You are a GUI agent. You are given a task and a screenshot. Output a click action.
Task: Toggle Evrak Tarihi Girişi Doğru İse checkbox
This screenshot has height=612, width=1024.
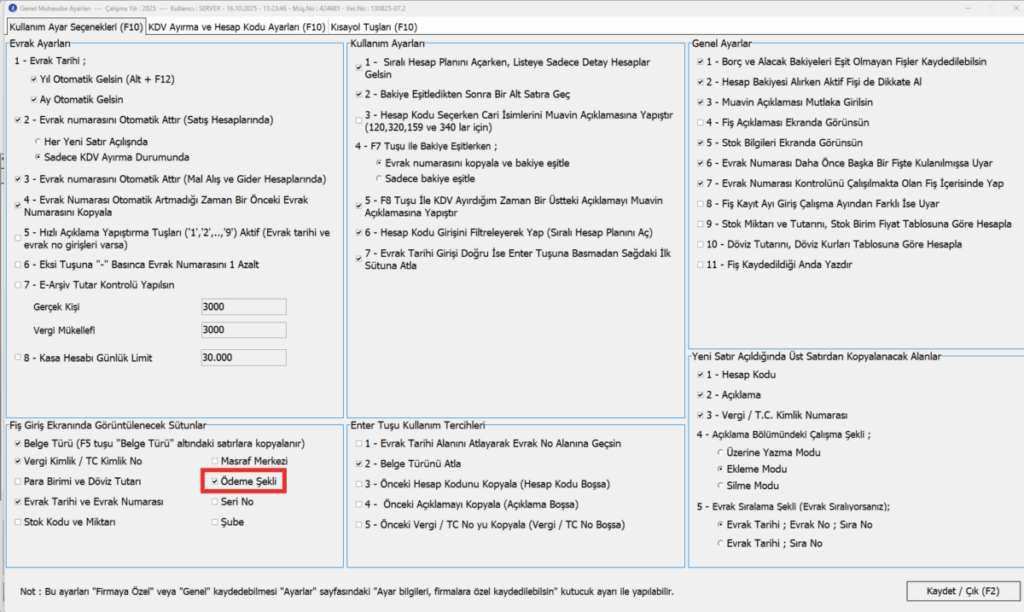359,259
